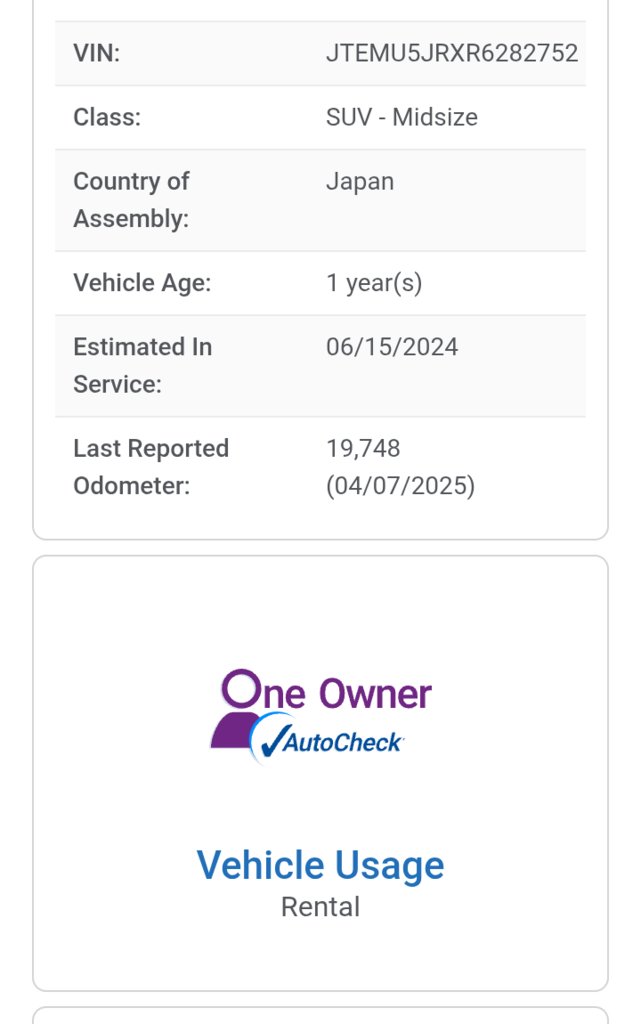
Task: Click the AutoCheck brand wordmark
Action: 343,743
